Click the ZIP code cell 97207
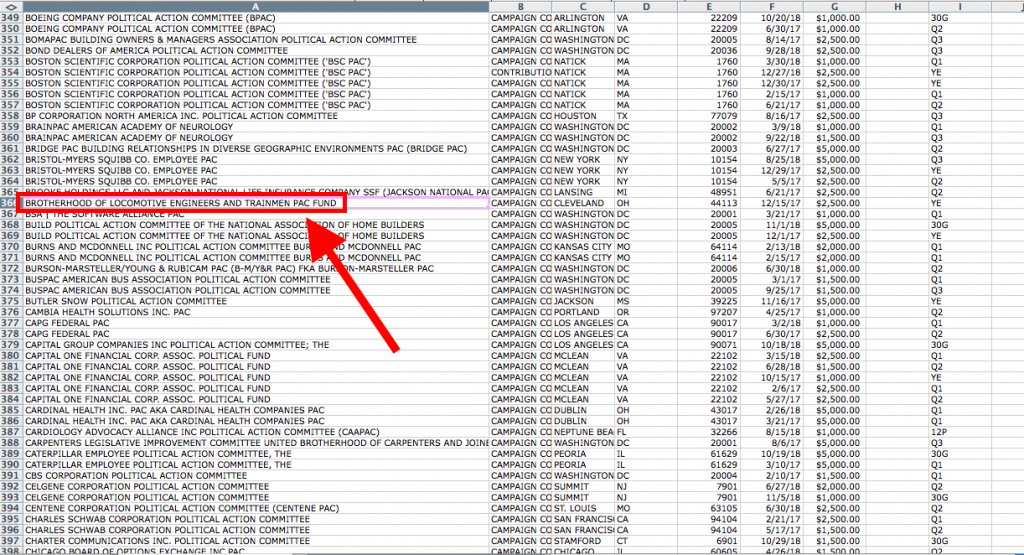 709,312
